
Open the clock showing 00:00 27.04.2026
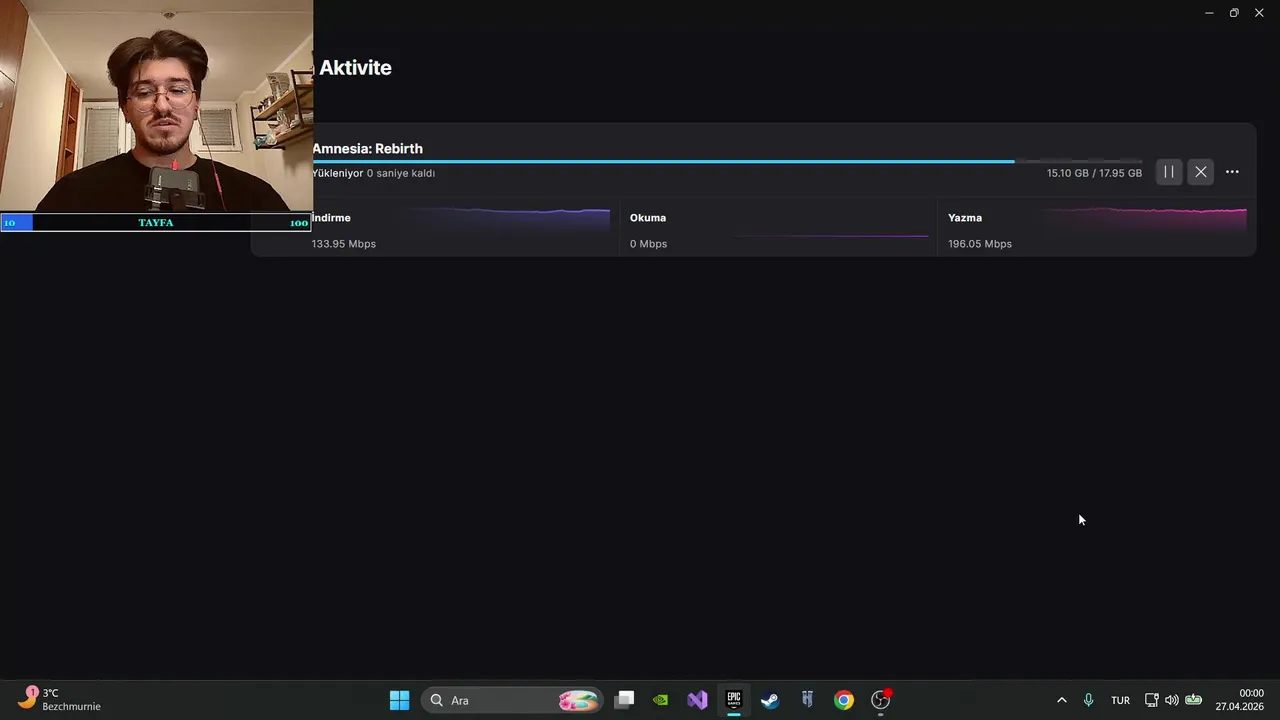[1239, 700]
